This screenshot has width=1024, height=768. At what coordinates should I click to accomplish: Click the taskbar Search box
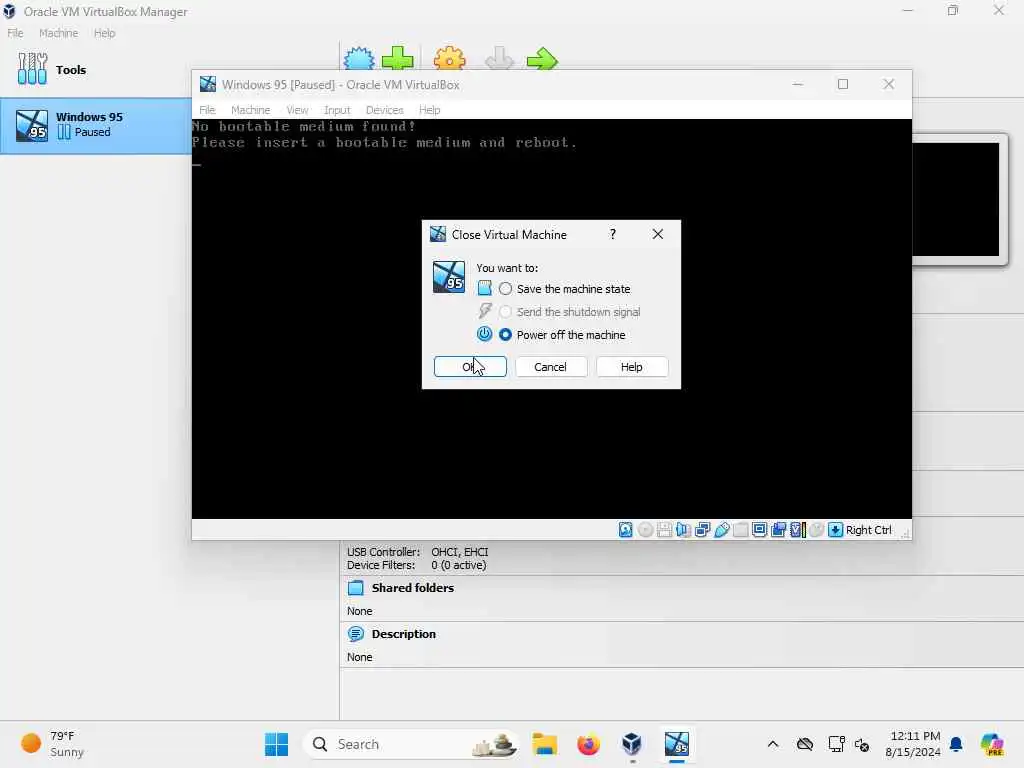pos(411,744)
